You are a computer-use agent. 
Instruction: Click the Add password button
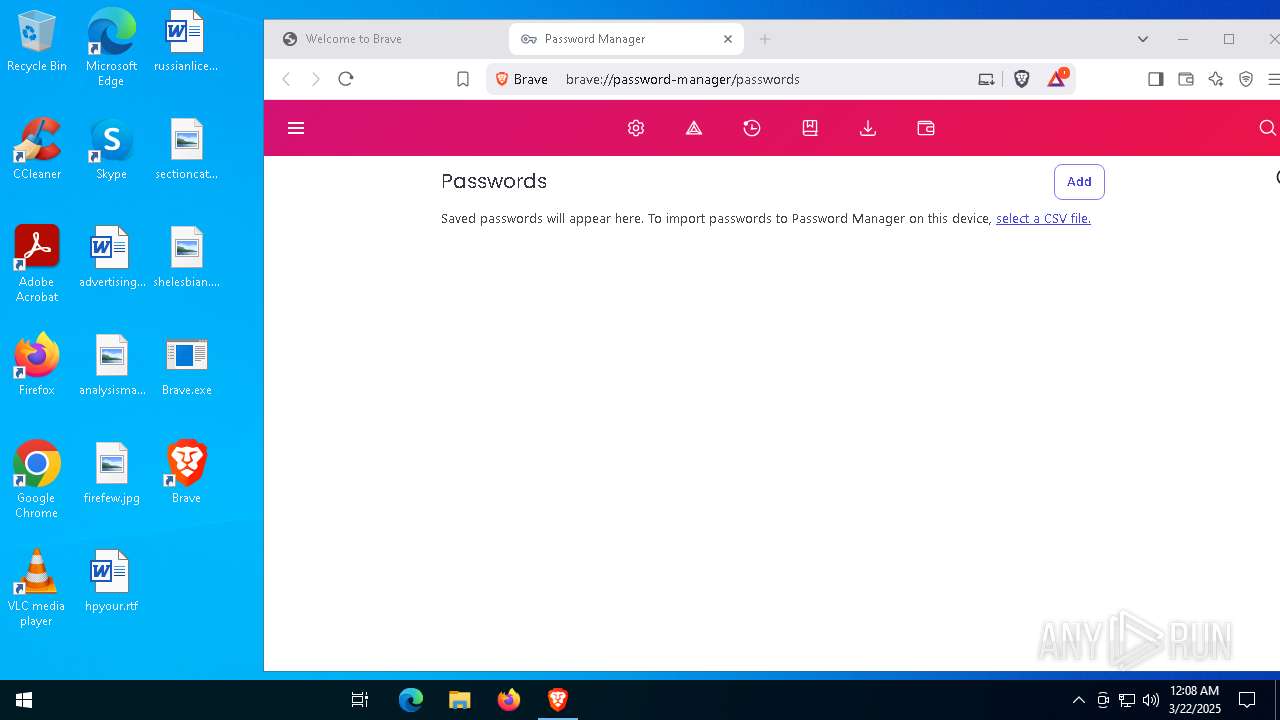pyautogui.click(x=1079, y=181)
